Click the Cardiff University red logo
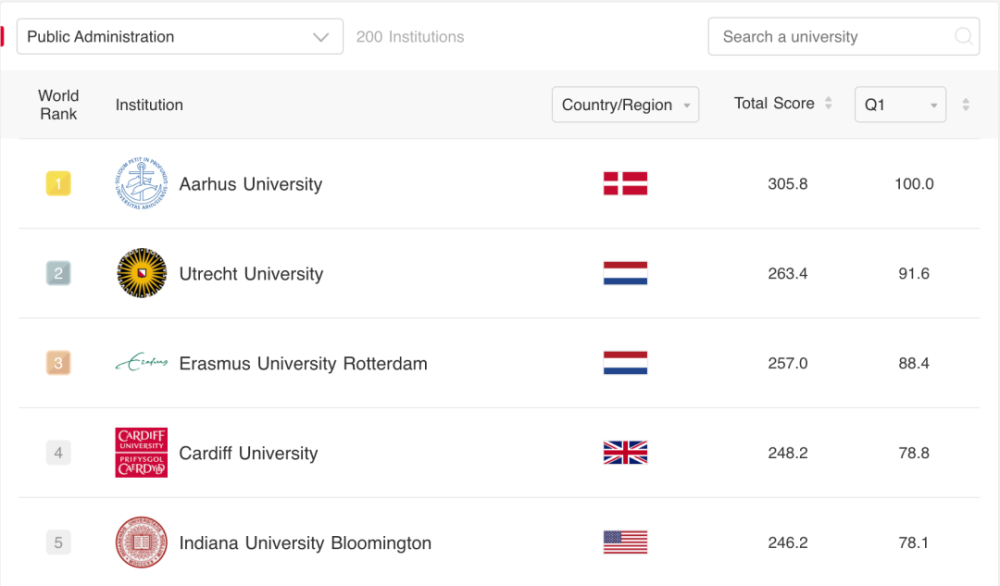The width and height of the screenshot is (1000, 586). coord(141,452)
